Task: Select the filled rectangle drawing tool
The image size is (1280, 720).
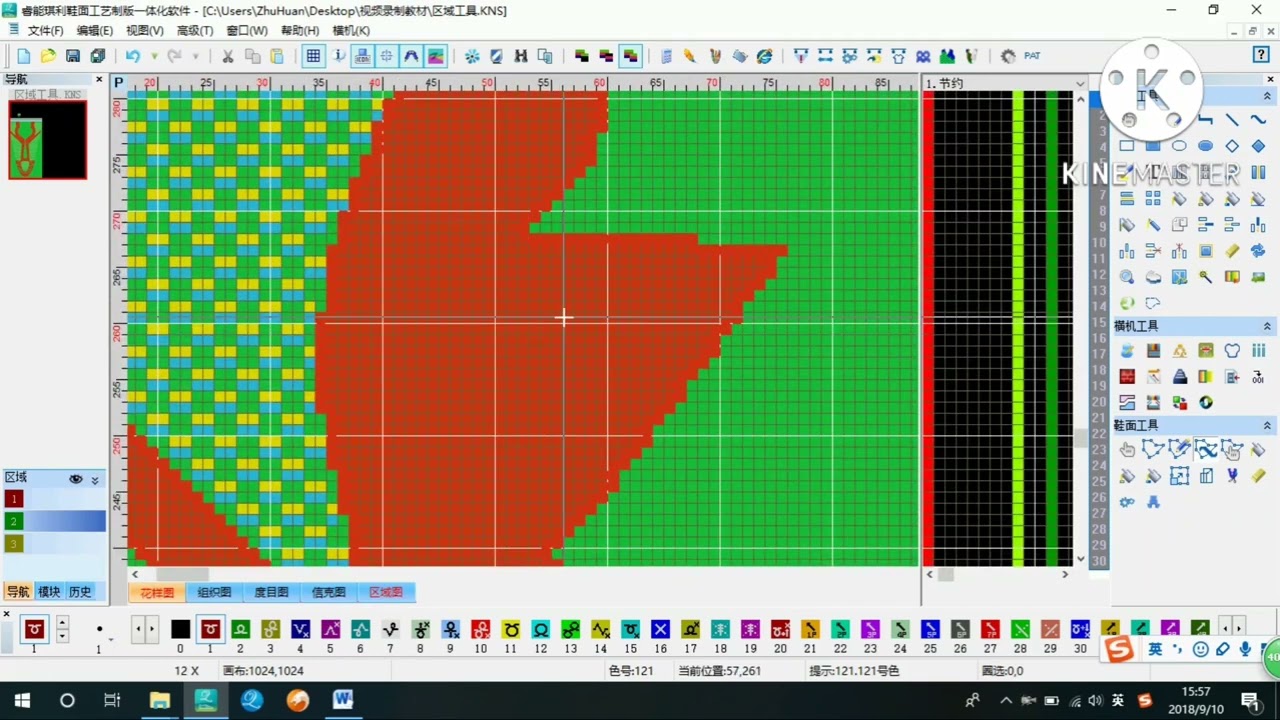Action: click(x=1153, y=146)
